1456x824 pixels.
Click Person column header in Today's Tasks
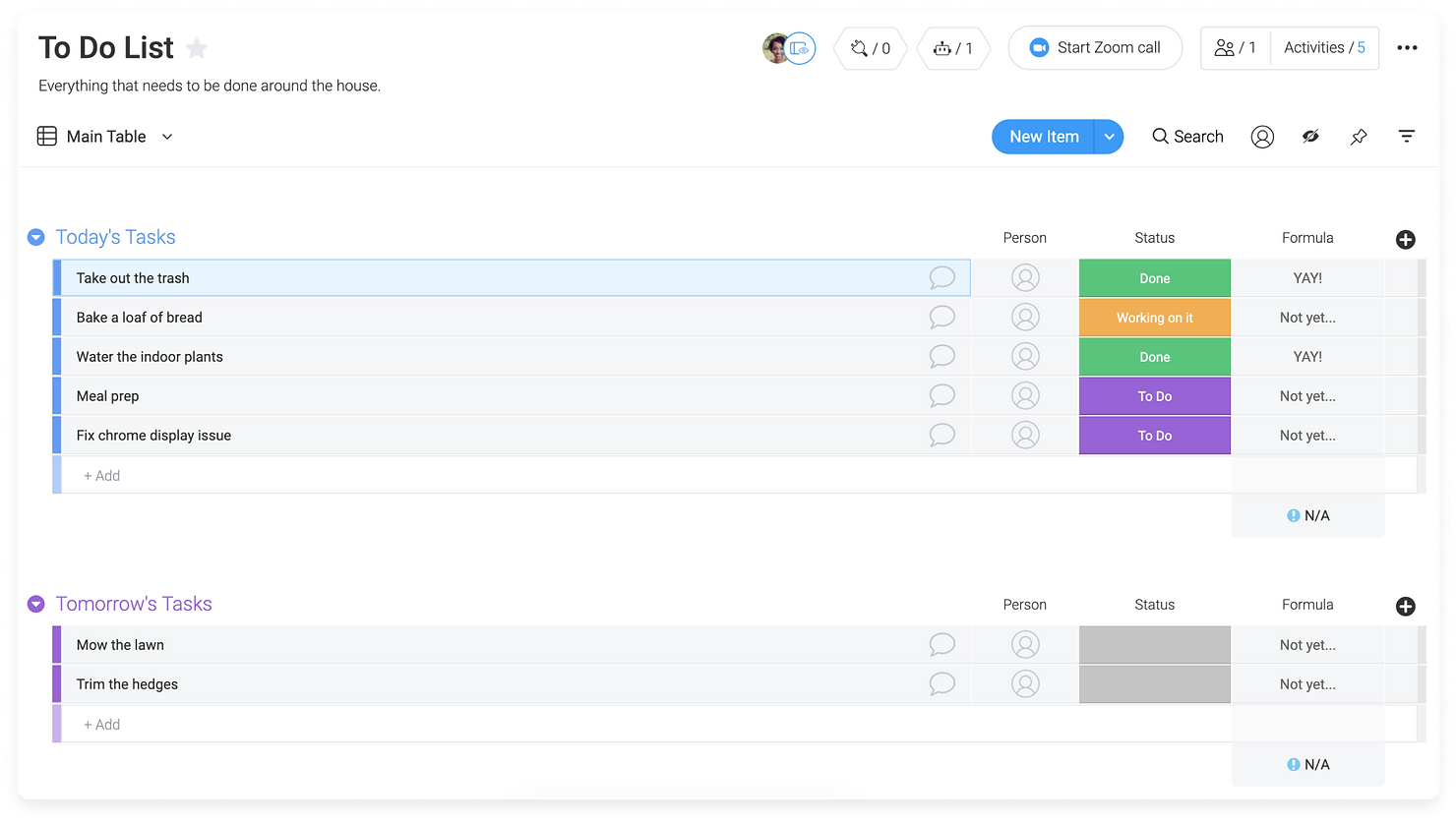tap(1024, 238)
